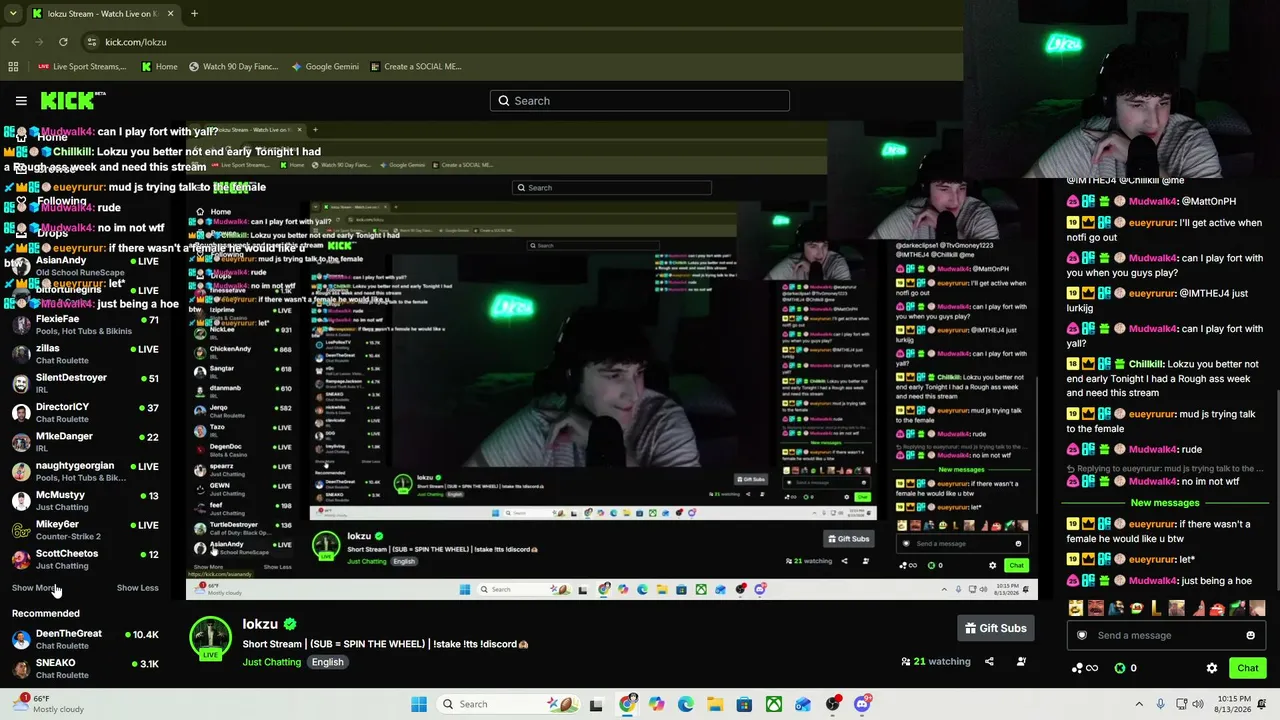
Task: Open channel points infinity icon
Action: (x=1085, y=668)
